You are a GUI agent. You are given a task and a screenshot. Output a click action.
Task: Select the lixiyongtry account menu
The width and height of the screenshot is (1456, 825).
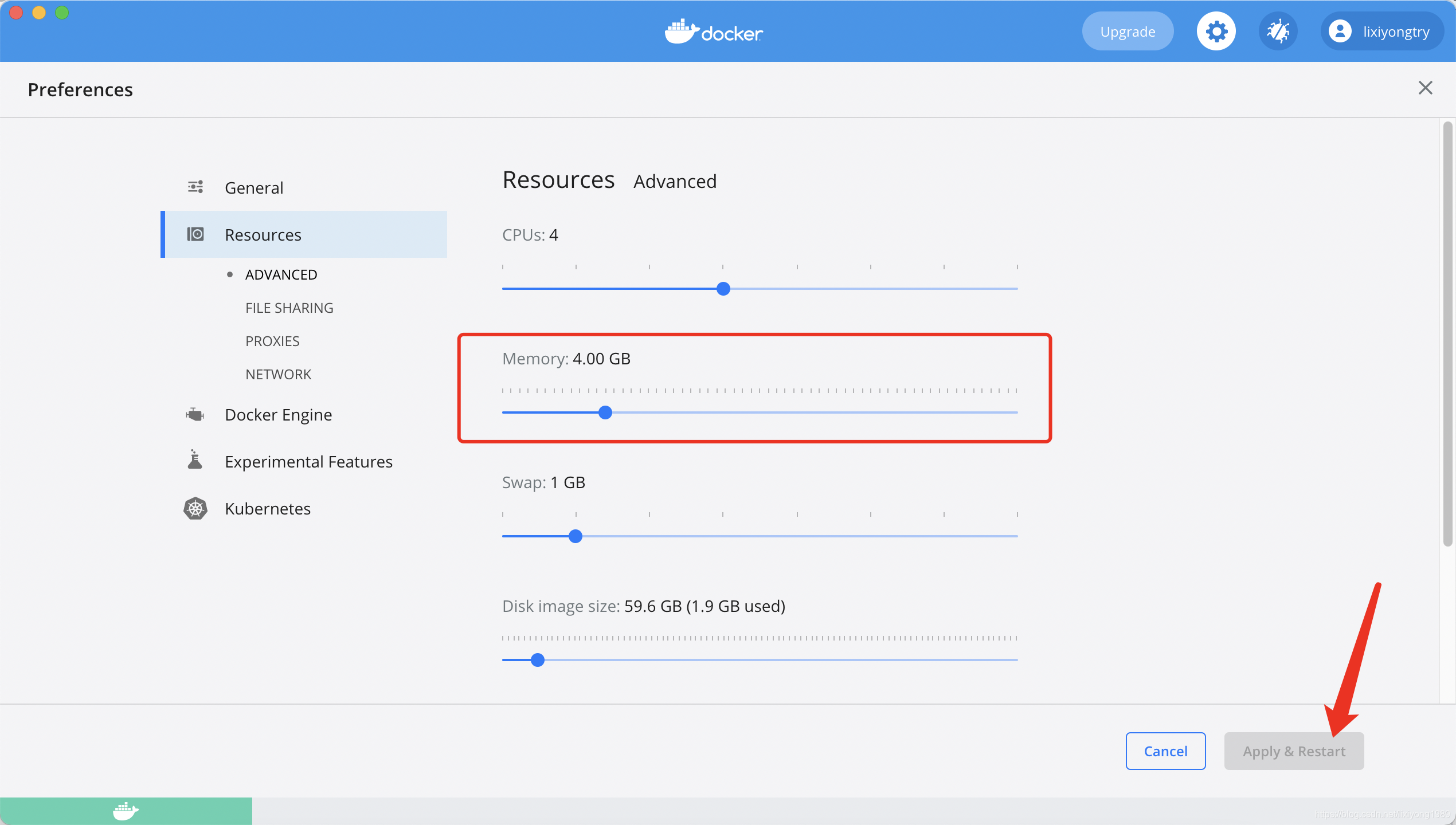pos(1383,31)
